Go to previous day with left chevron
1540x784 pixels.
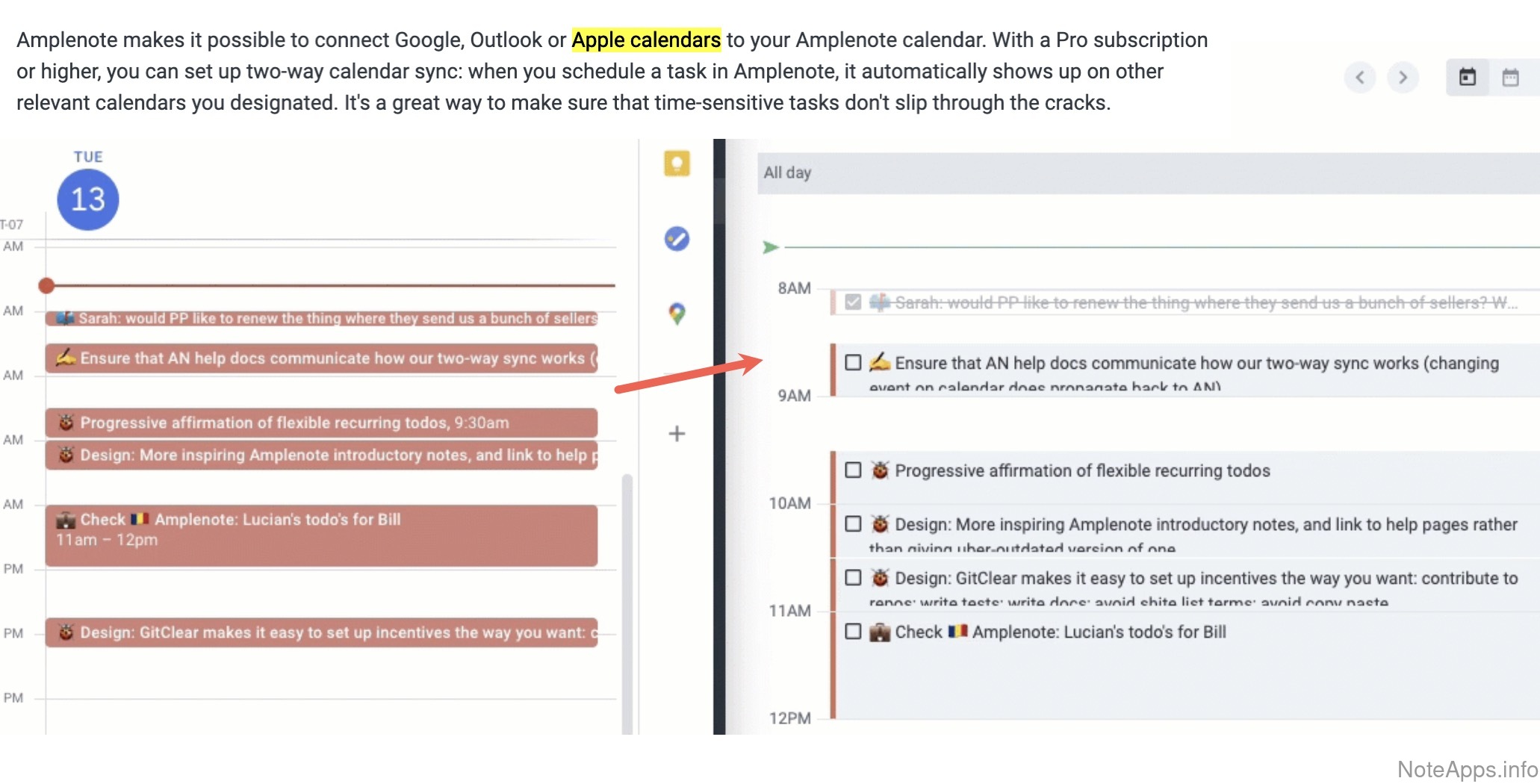point(1360,78)
